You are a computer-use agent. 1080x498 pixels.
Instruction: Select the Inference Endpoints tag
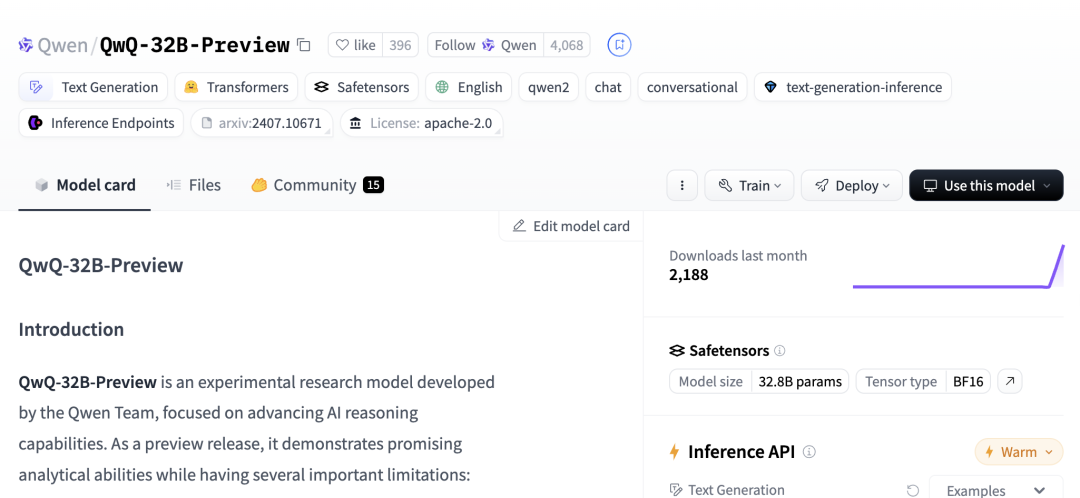coord(101,123)
